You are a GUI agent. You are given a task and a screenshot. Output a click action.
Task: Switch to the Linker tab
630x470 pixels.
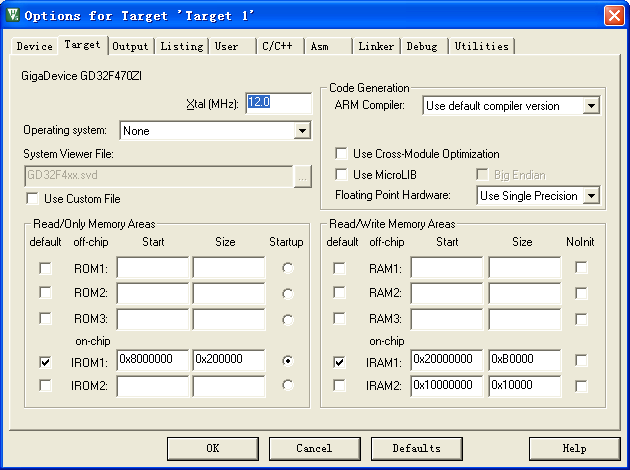point(376,46)
